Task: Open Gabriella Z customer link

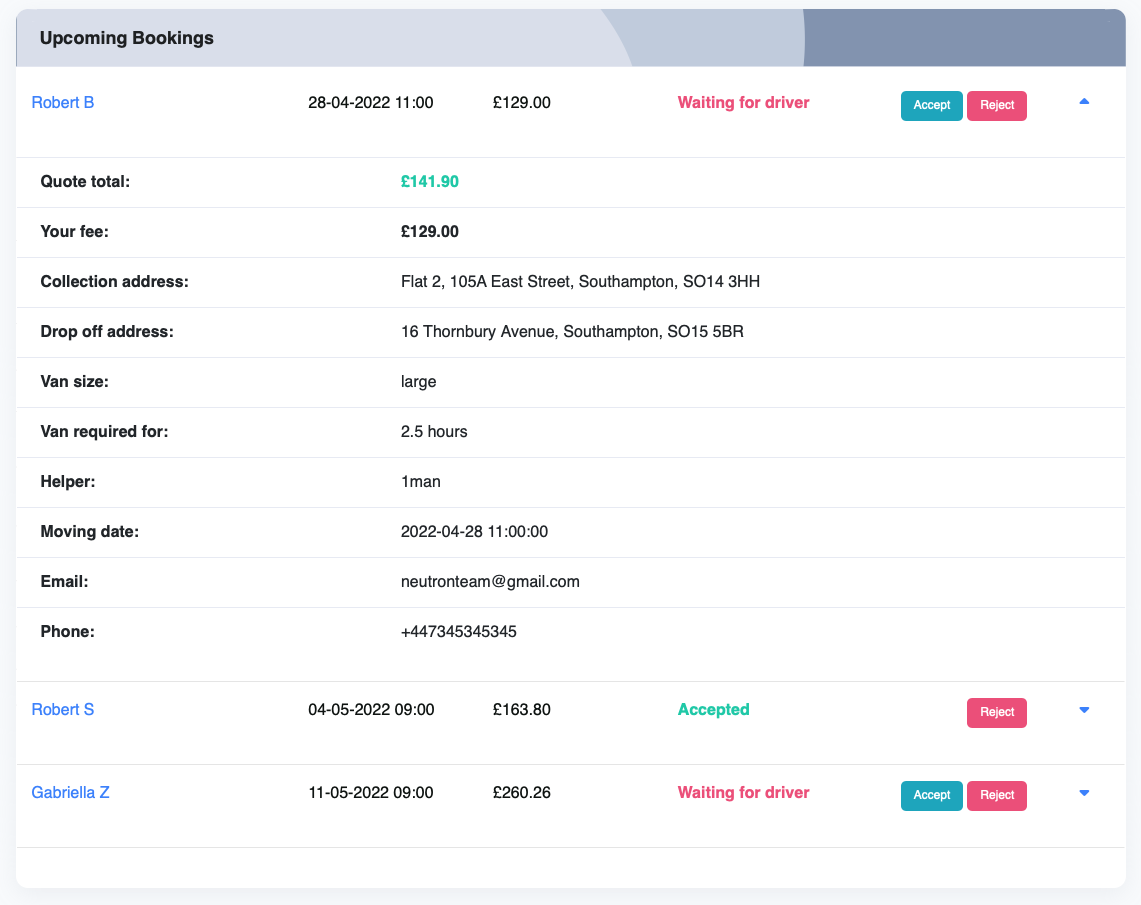Action: (x=70, y=793)
